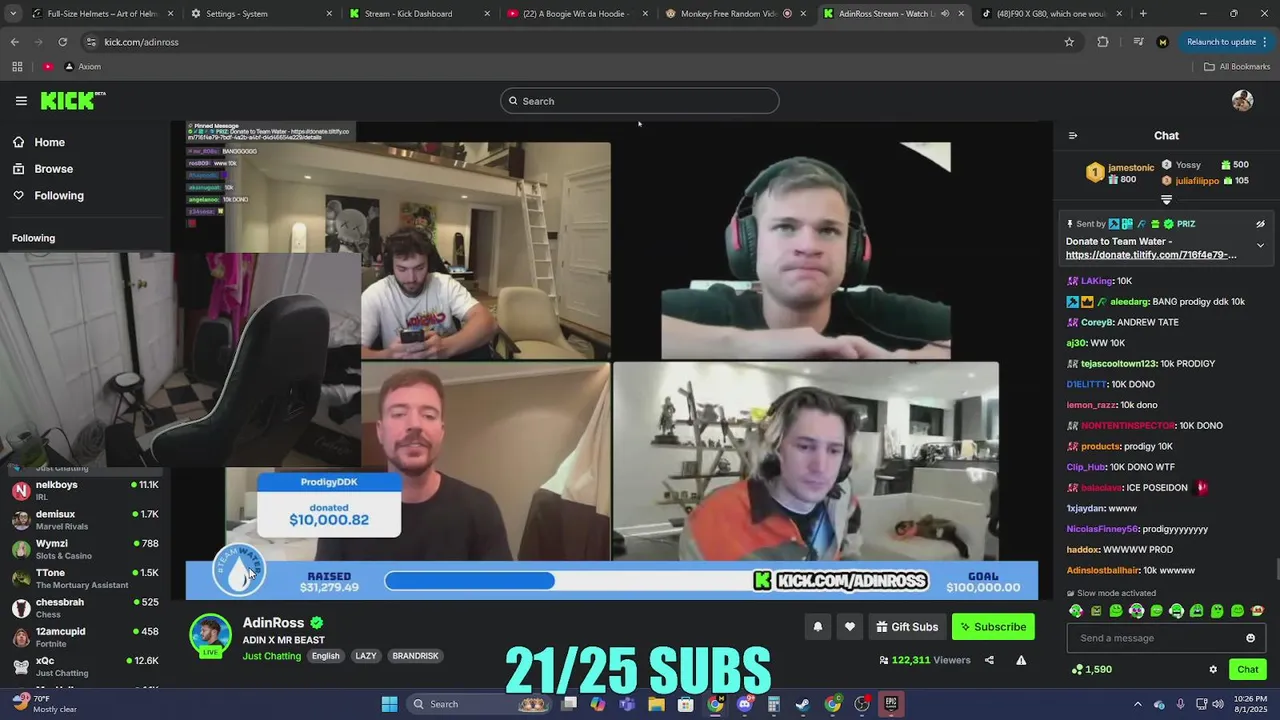Collapse the chat panel arrow icon
This screenshot has width=1280, height=720.
[x=1073, y=136]
